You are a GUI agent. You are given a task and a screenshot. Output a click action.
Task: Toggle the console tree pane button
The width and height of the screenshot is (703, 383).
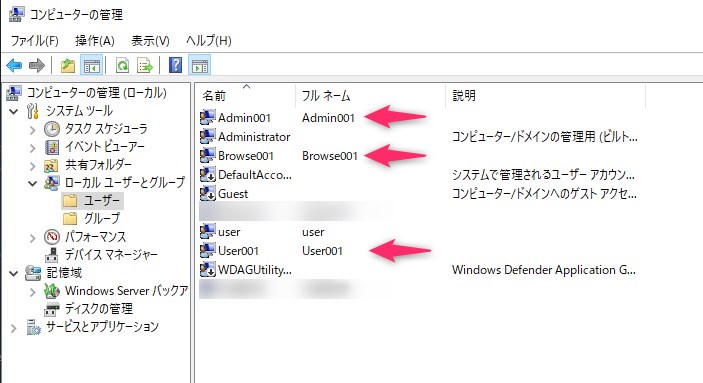(91, 65)
